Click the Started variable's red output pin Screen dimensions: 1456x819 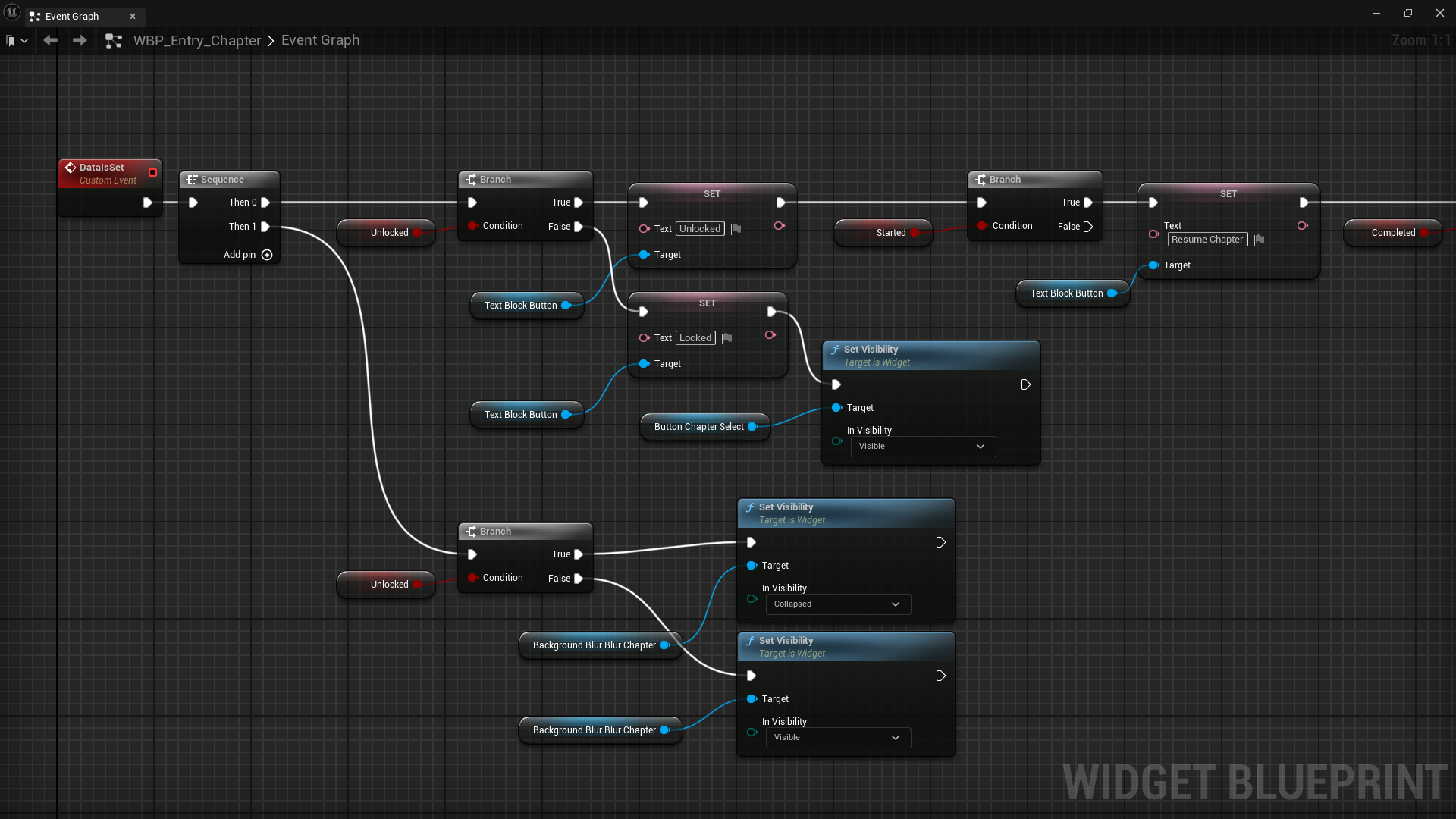914,233
